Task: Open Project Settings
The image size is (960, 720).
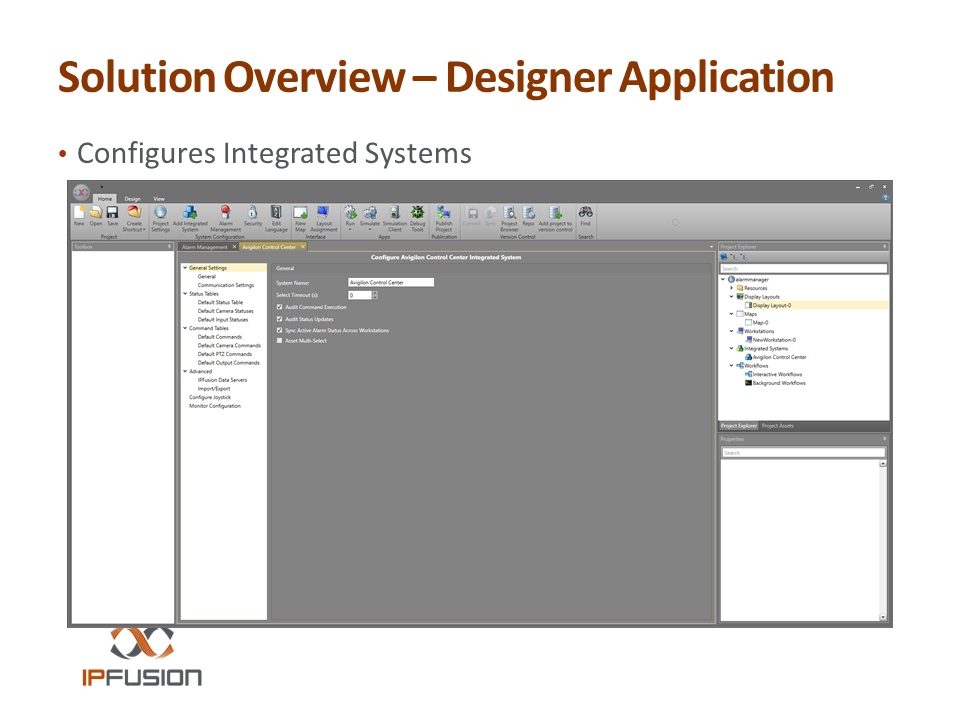Action: pyautogui.click(x=160, y=212)
